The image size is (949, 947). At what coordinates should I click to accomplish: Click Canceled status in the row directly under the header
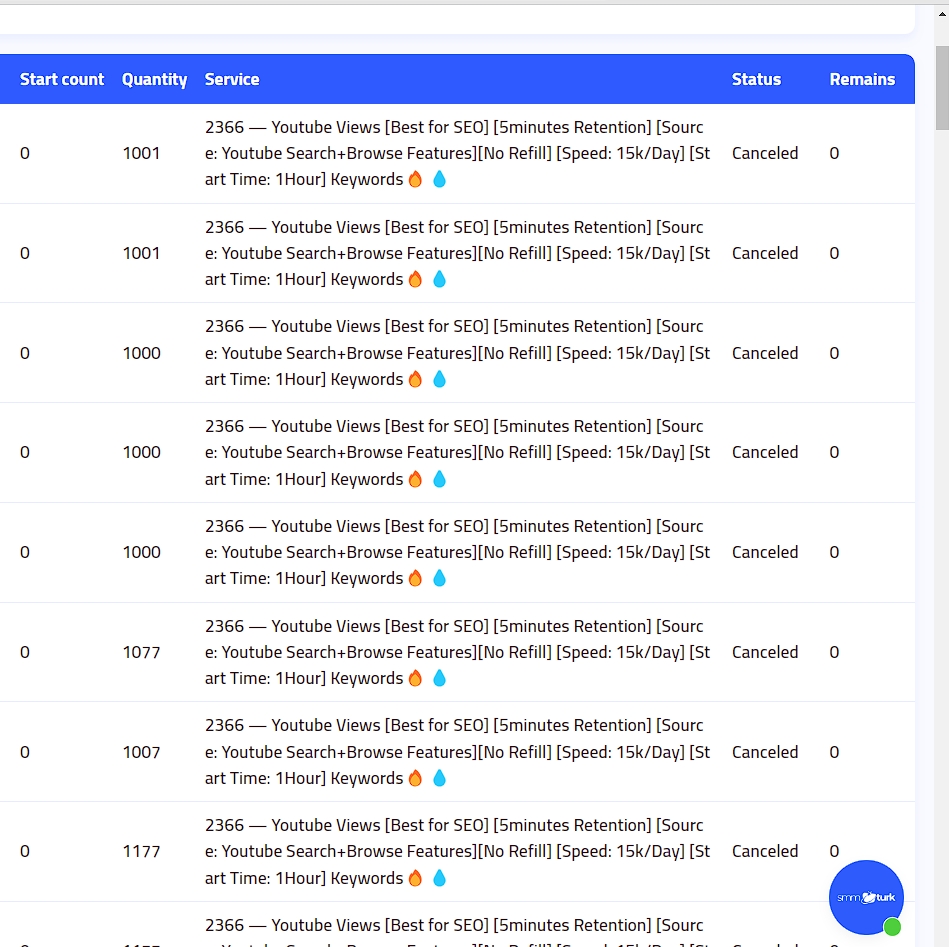pyautogui.click(x=765, y=153)
